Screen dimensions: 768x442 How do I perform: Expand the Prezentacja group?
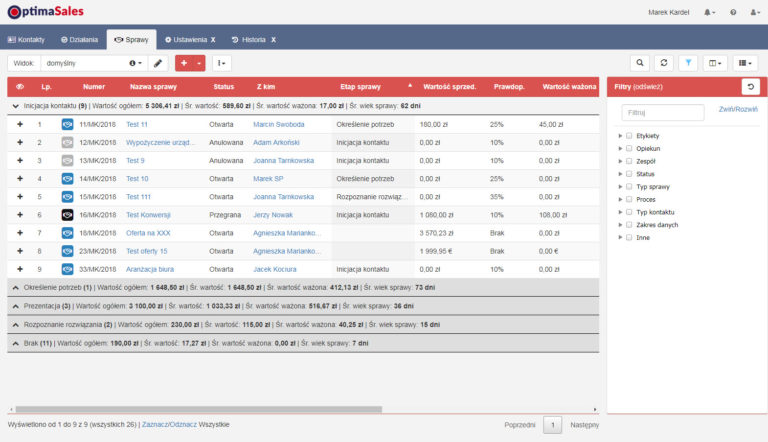pyautogui.click(x=16, y=306)
